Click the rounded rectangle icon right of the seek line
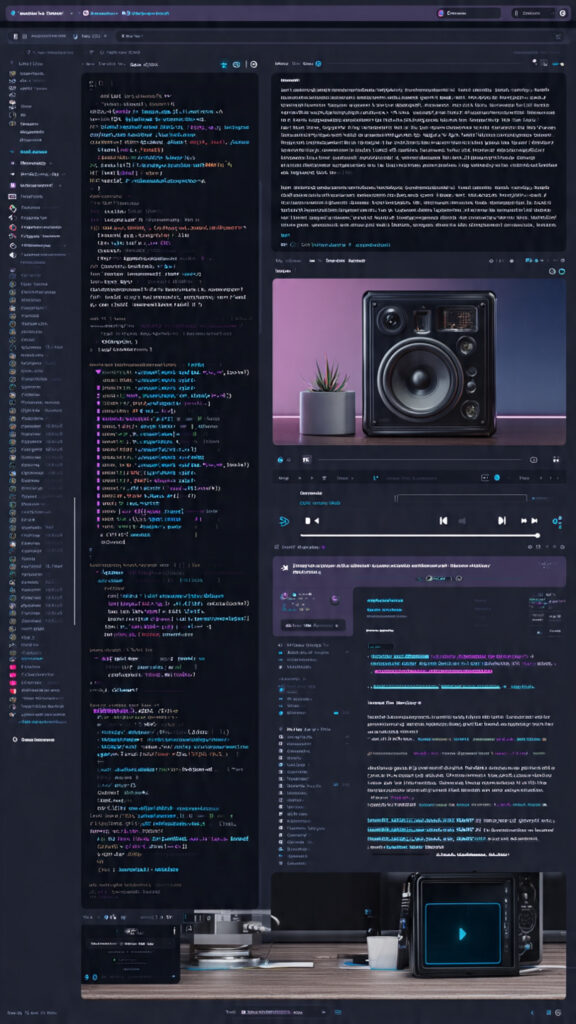The image size is (576, 1024). pos(534,460)
